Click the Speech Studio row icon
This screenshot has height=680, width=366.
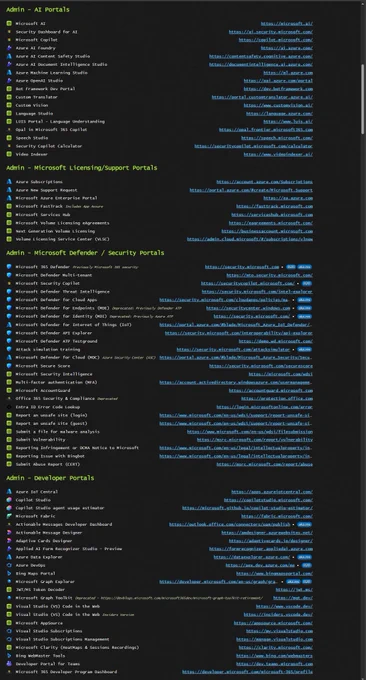click(9, 138)
